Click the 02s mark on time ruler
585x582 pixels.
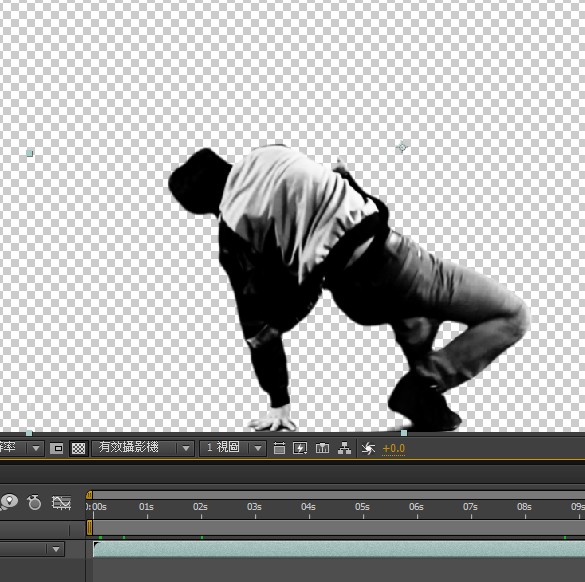(200, 507)
